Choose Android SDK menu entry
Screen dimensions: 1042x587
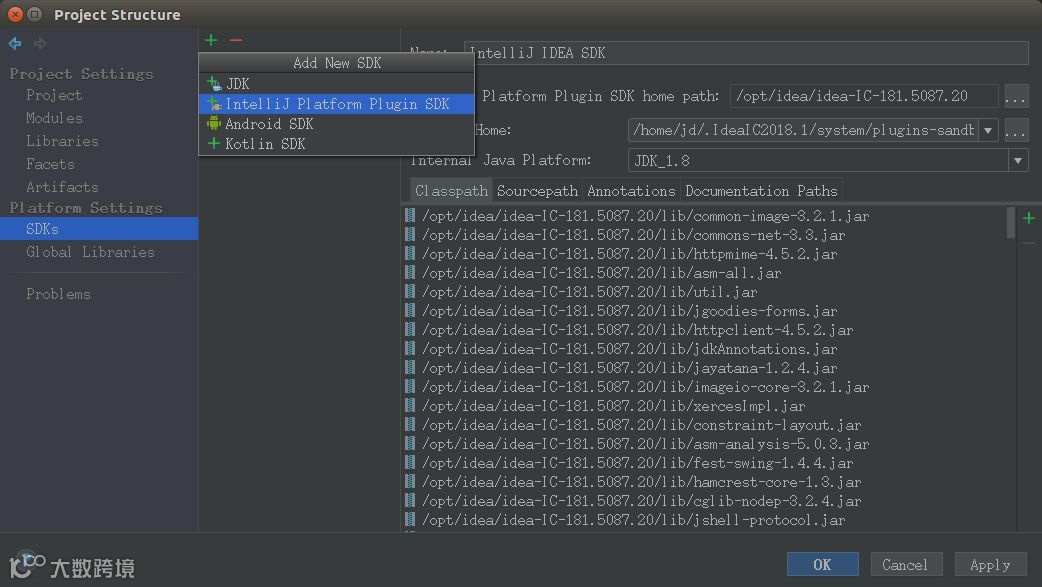336,124
